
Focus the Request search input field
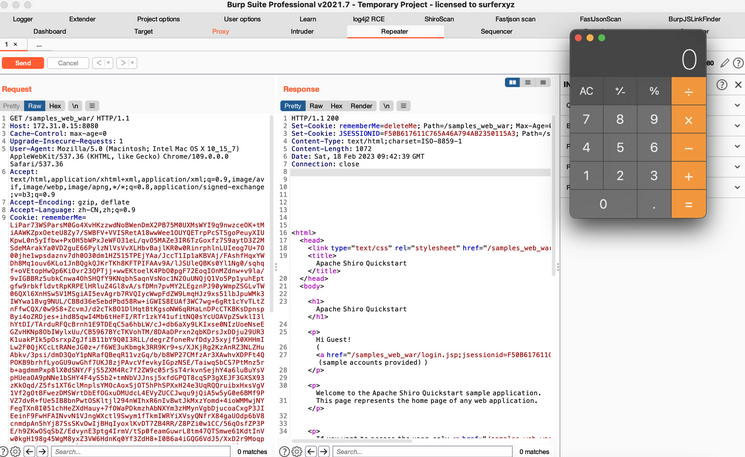[x=141, y=451]
